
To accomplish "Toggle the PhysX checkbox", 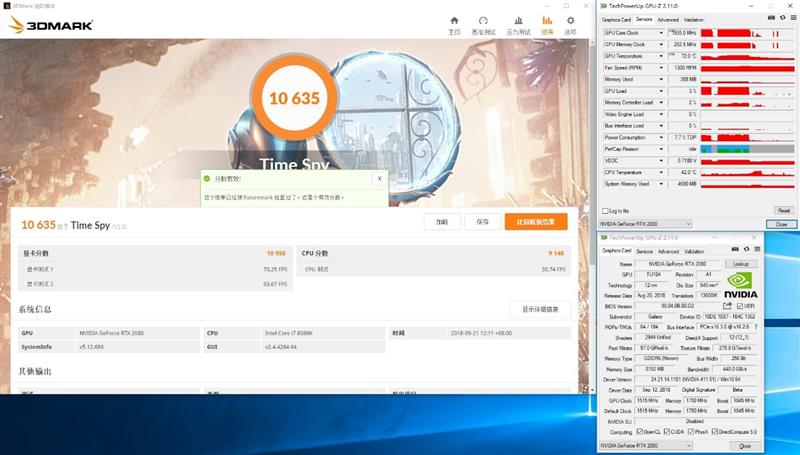I will coord(691,432).
